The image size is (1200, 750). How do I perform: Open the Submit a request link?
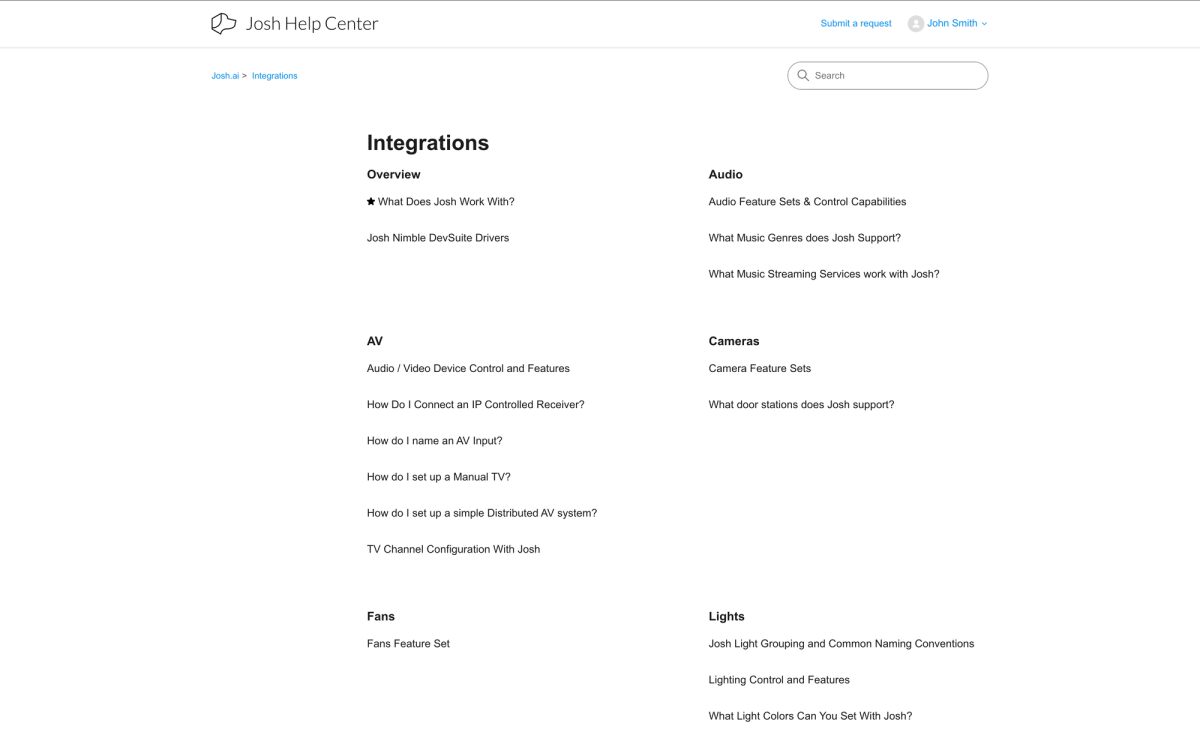856,23
